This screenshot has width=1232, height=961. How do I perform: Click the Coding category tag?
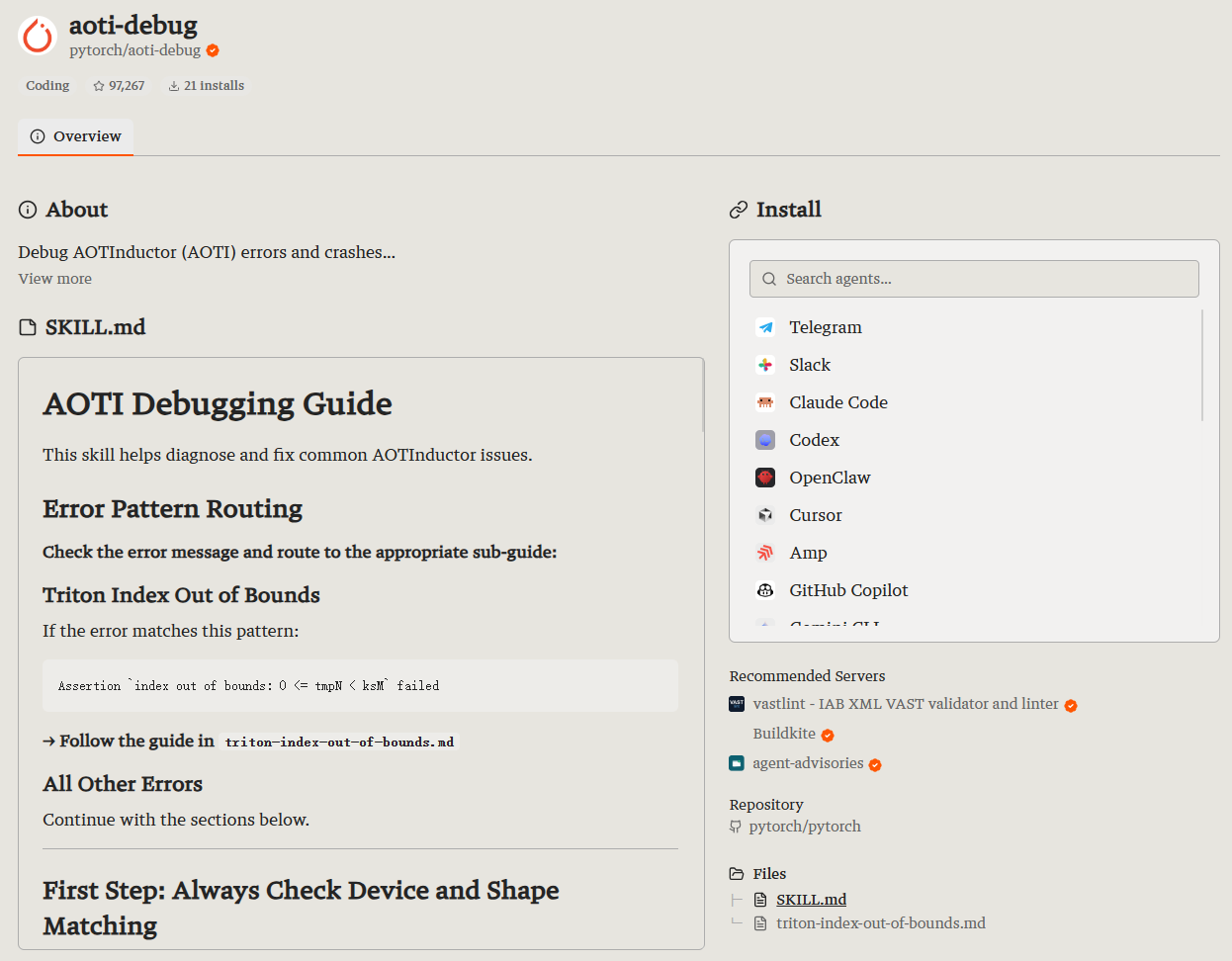click(47, 86)
